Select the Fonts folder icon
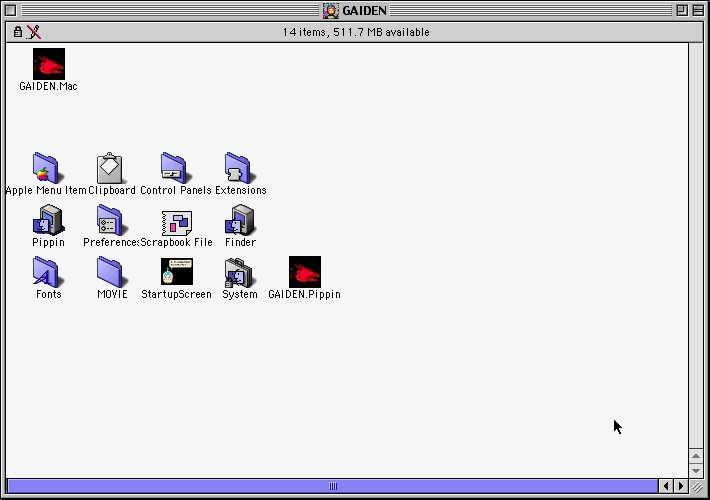Viewport: 710px width, 500px height. tap(47, 272)
